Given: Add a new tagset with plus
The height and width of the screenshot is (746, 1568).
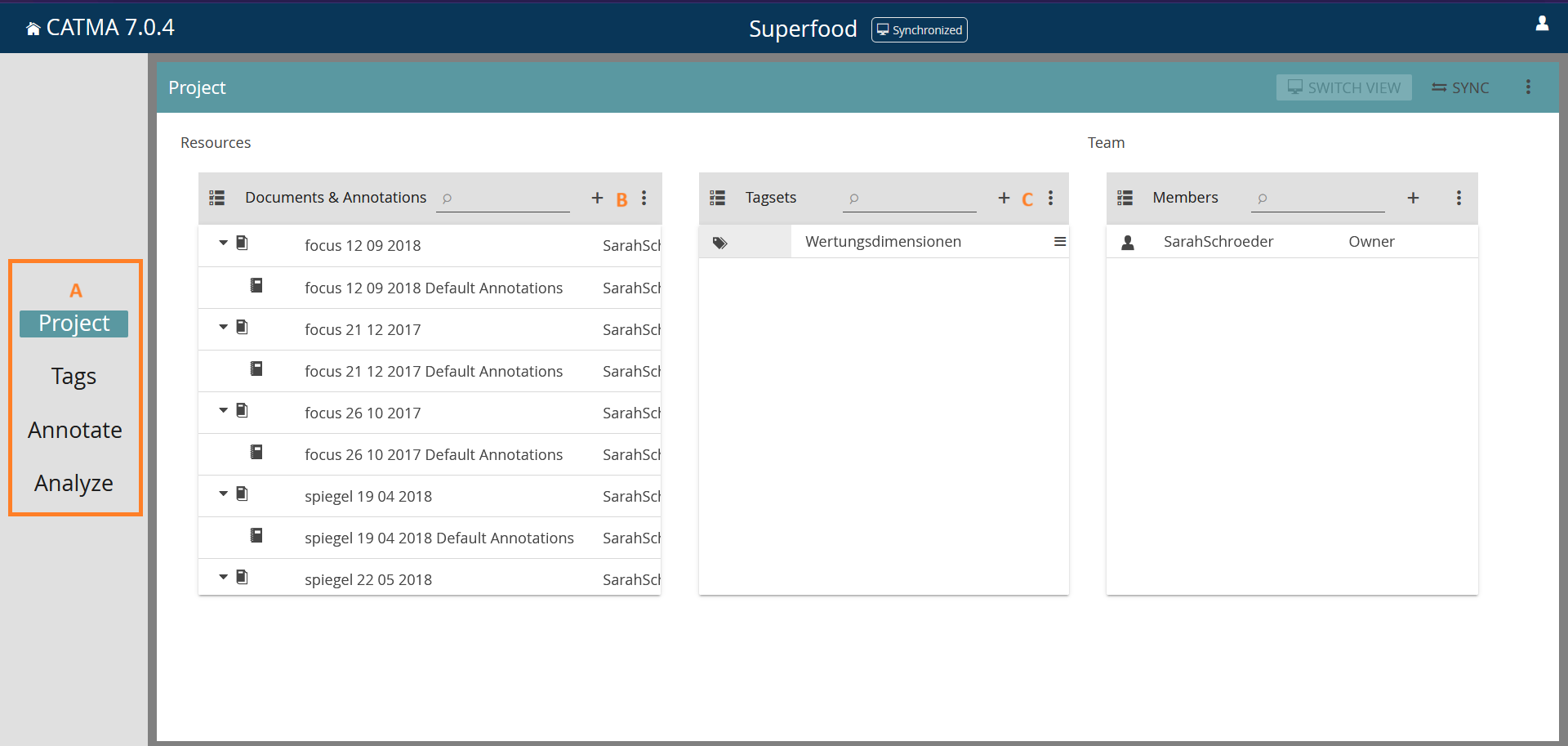Looking at the screenshot, I should pyautogui.click(x=1004, y=198).
